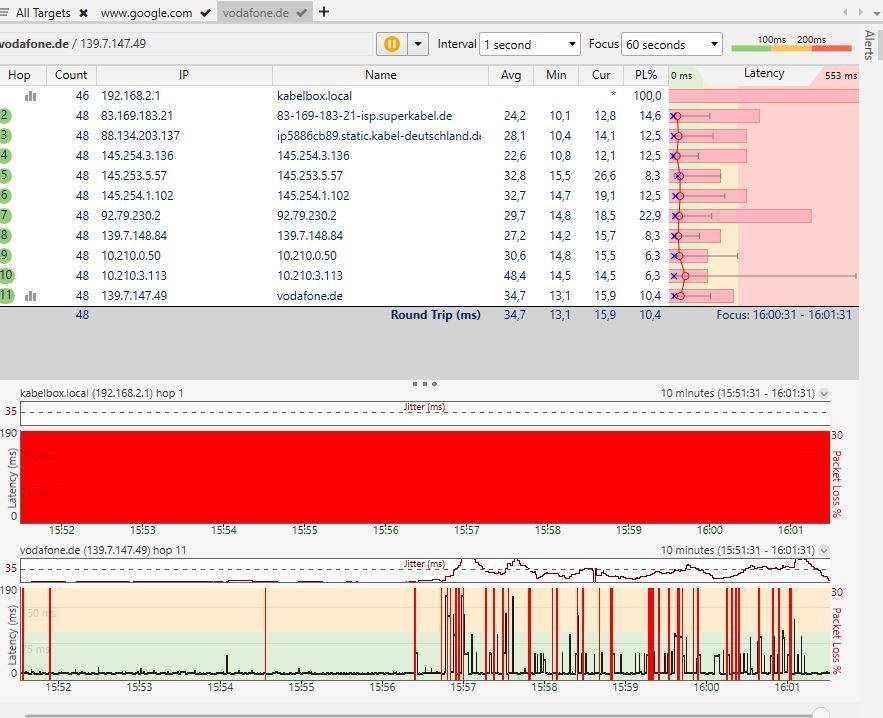Add a new target tab with plus
Screen dimensions: 883x718
[x=324, y=12]
